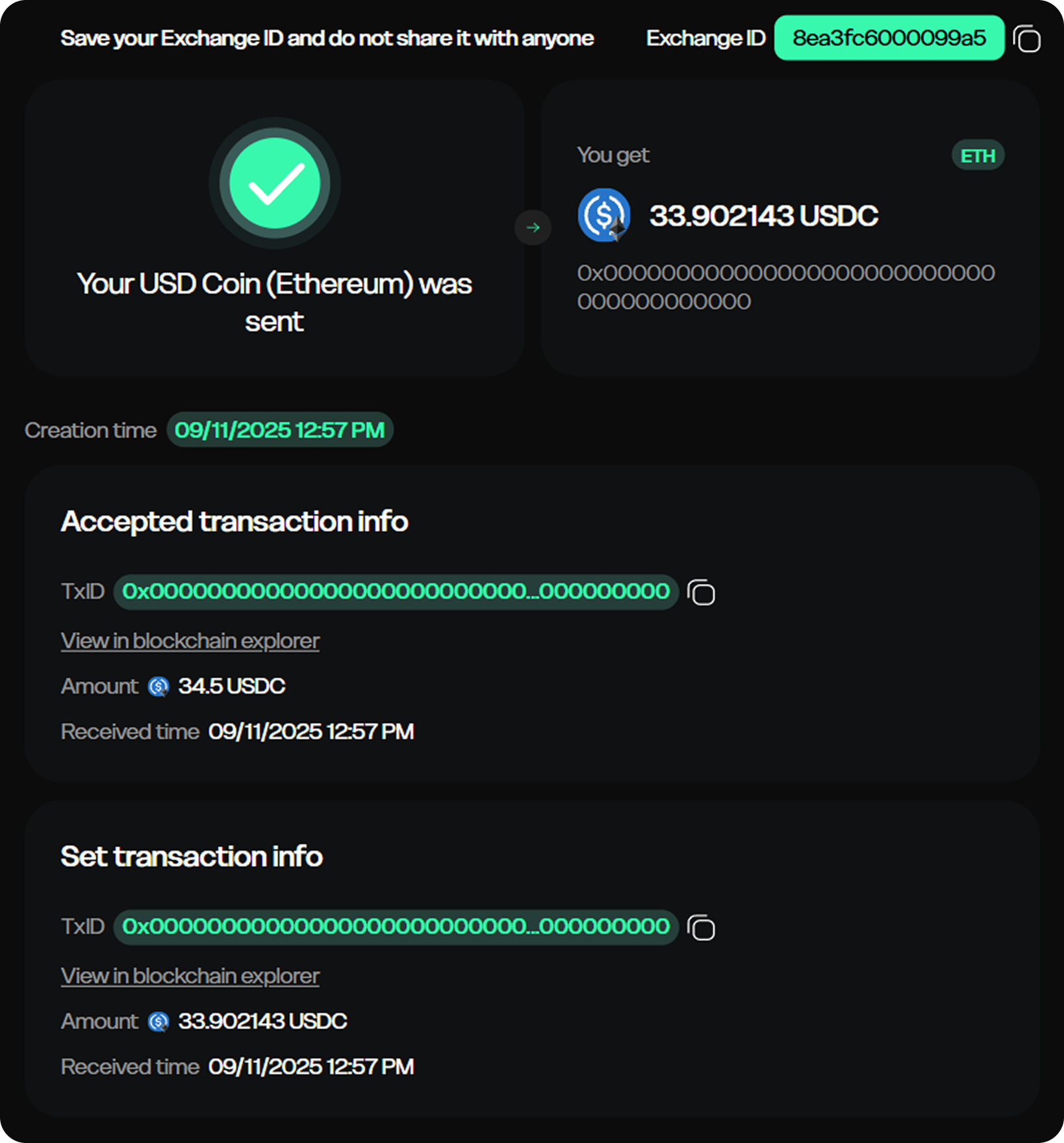Viewport: 1064px width, 1143px height.
Task: Open Set transaction's blockchain explorer link
Action: point(190,976)
